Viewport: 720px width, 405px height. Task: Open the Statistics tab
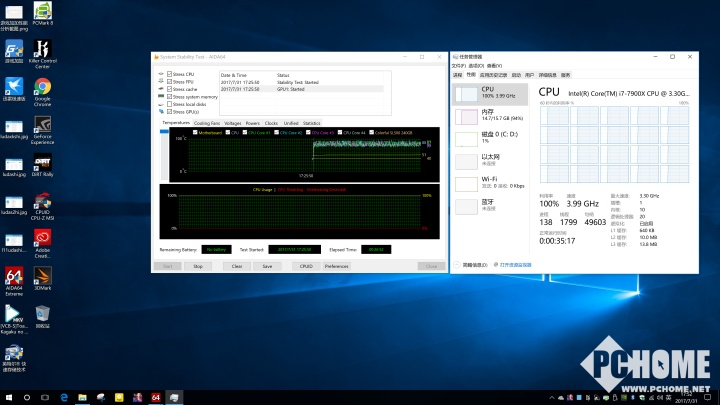coord(311,123)
